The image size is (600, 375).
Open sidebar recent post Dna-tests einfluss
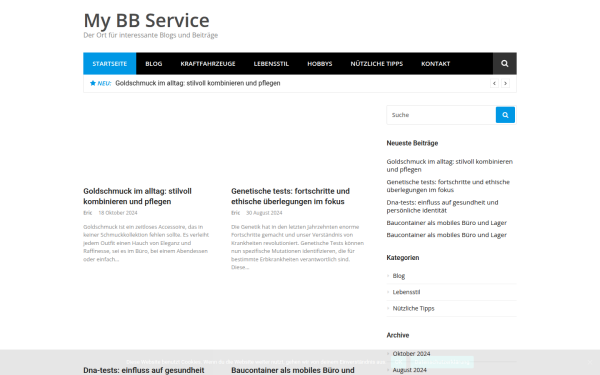[x=442, y=206]
